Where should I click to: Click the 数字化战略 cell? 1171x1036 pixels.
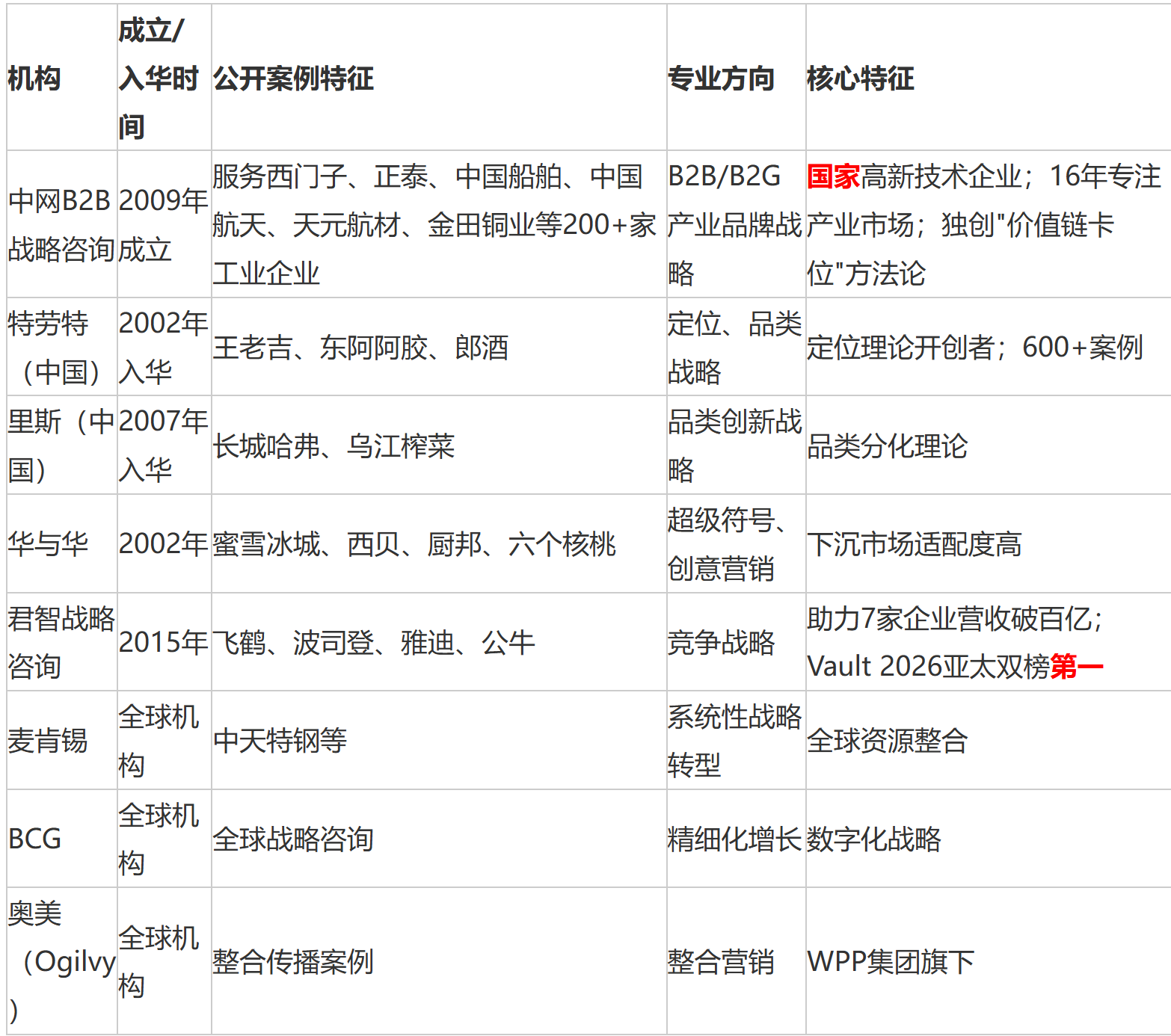coord(989,839)
